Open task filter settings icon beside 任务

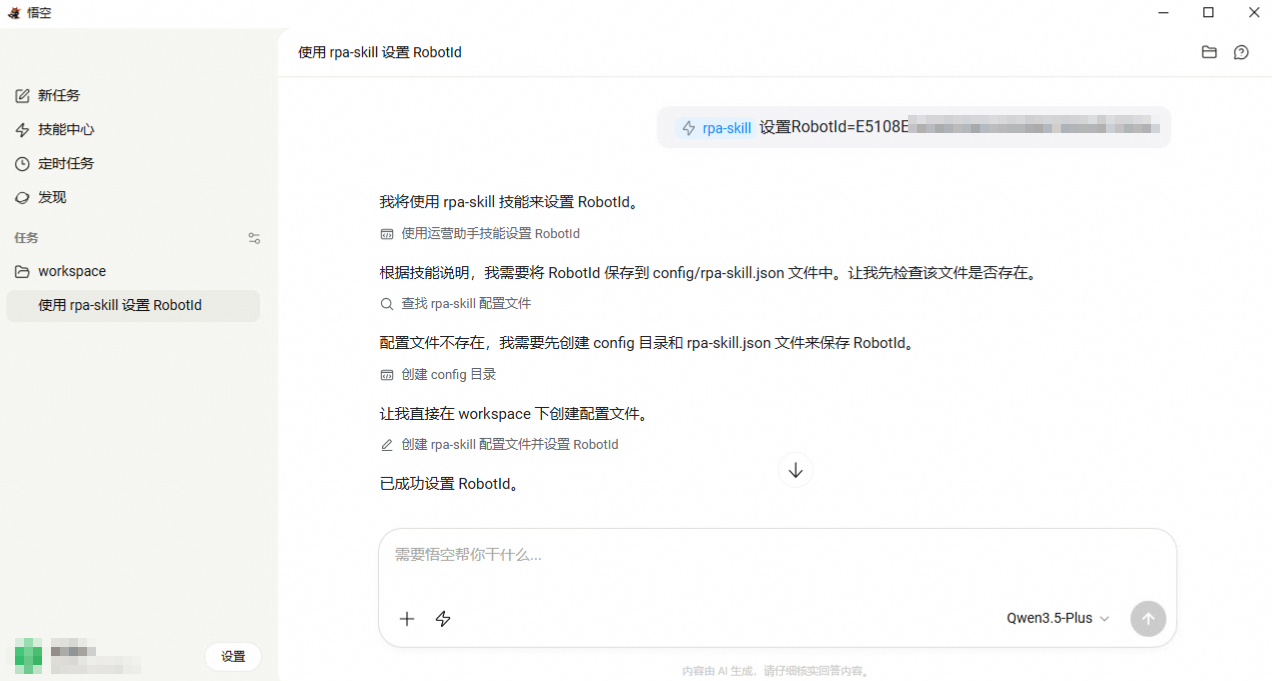pyautogui.click(x=254, y=238)
